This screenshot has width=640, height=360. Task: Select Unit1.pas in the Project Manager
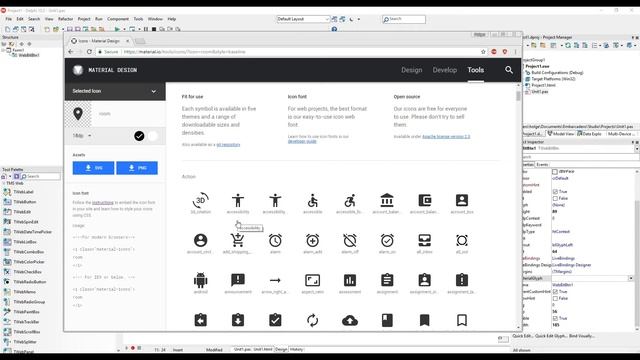click(x=540, y=92)
